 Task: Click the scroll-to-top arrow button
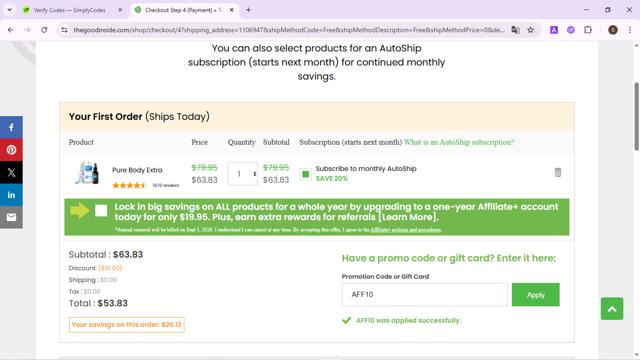(x=612, y=309)
